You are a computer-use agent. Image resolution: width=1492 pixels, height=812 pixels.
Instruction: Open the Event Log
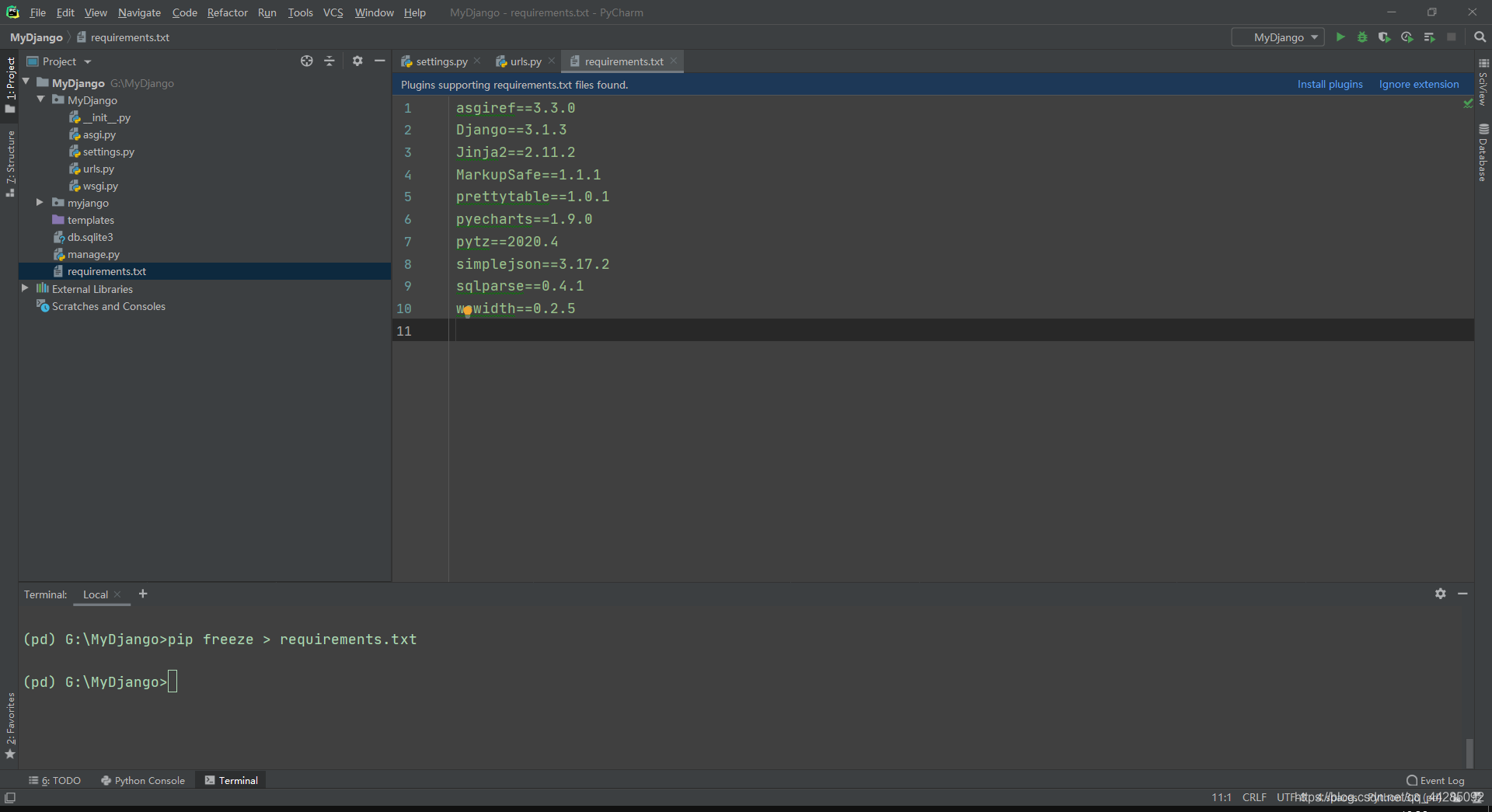tap(1435, 780)
